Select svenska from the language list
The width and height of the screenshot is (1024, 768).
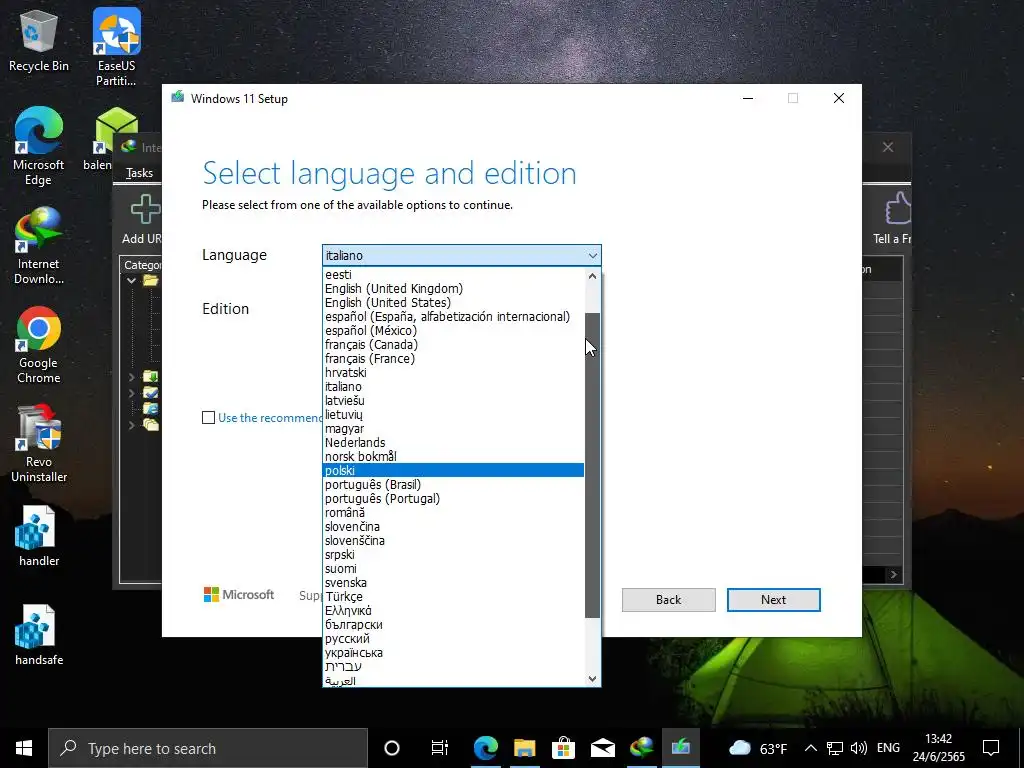tap(454, 582)
